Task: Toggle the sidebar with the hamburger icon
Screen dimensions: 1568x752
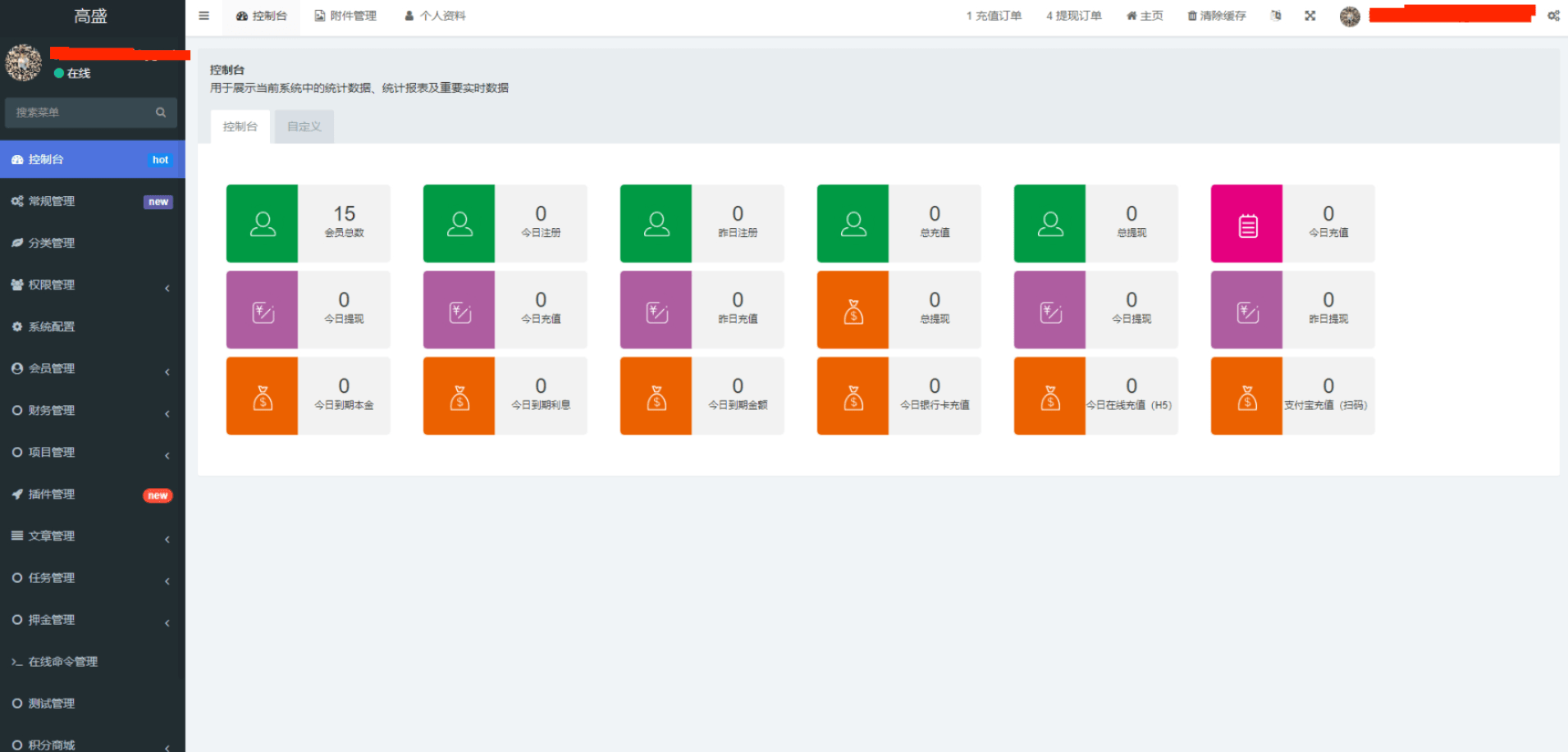Action: point(203,16)
